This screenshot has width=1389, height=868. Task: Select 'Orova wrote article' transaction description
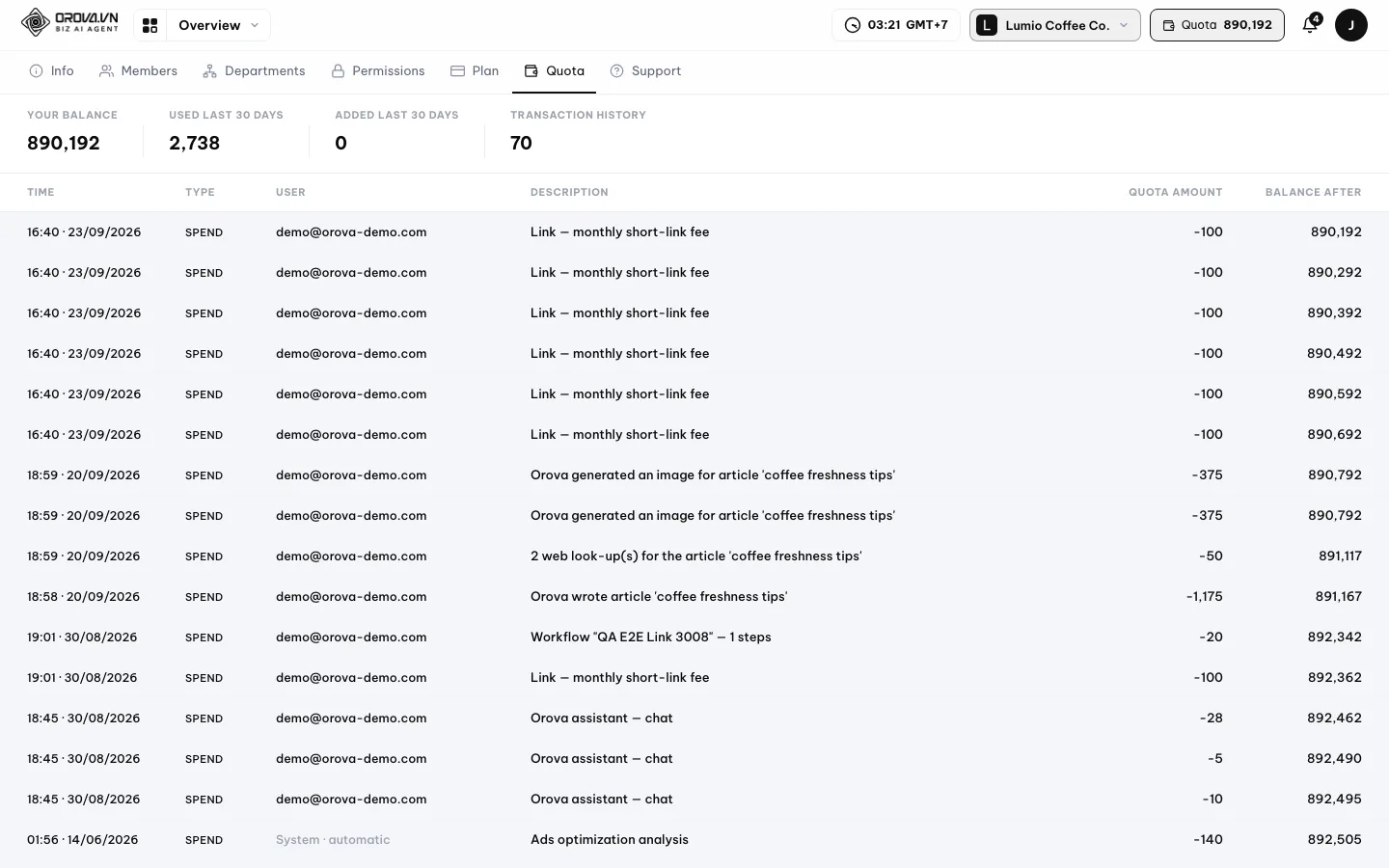pos(659,597)
